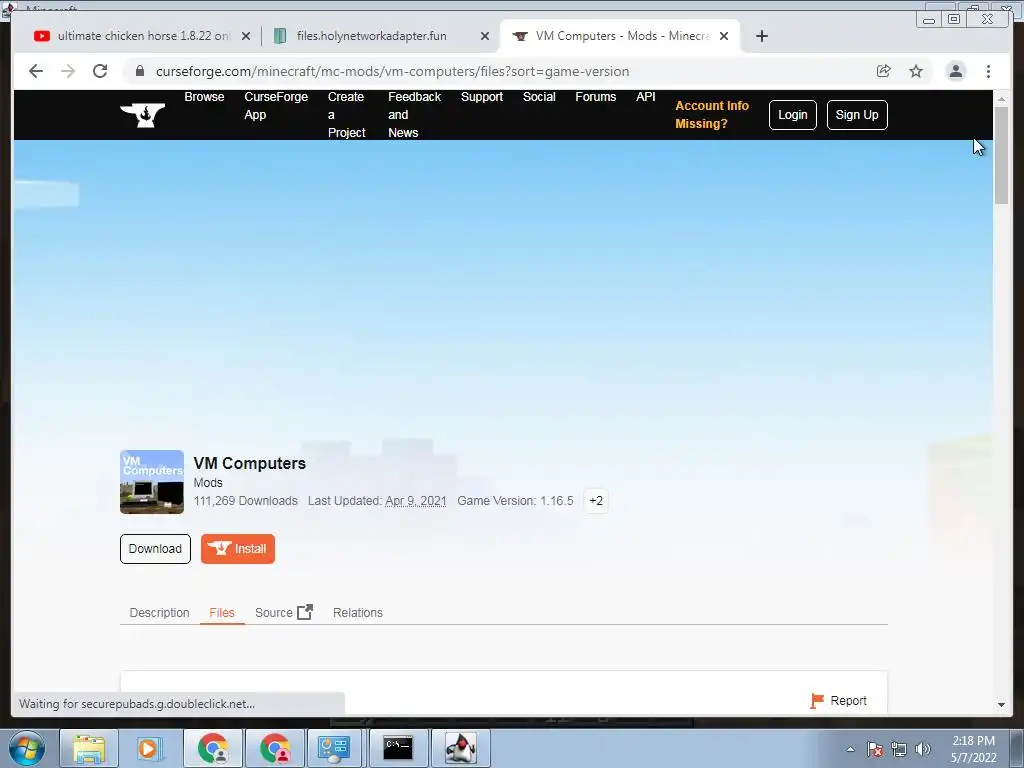Viewport: 1024px width, 768px height.
Task: Open Command Prompt taskbar window
Action: coord(398,748)
